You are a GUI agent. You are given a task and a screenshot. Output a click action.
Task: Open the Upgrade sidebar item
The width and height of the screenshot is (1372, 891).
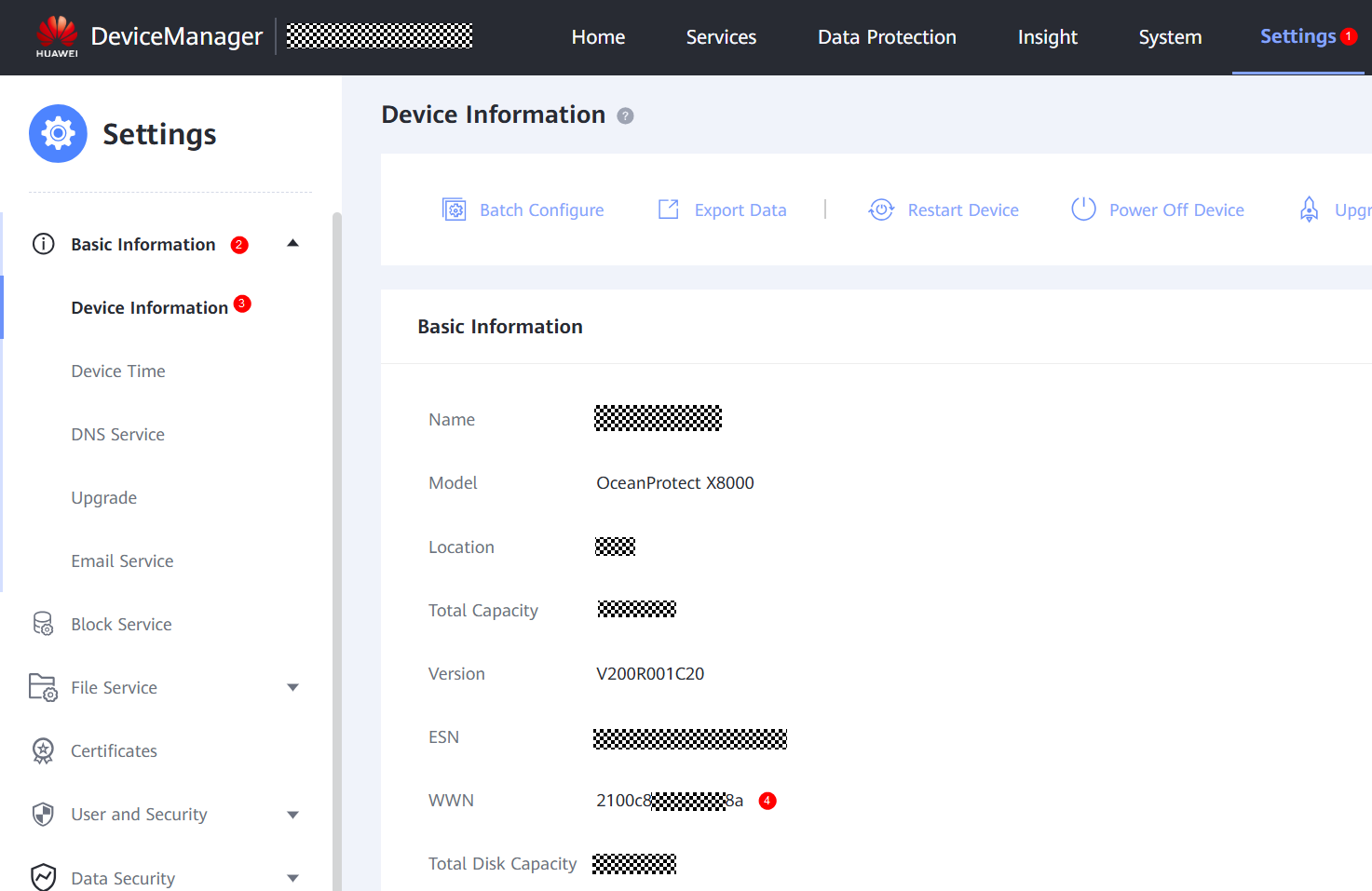(104, 498)
